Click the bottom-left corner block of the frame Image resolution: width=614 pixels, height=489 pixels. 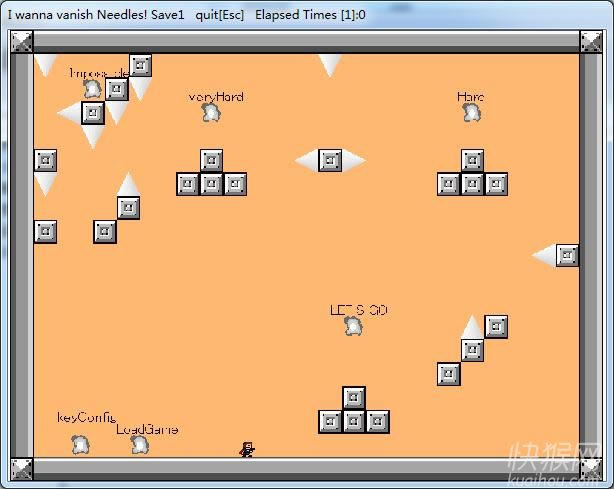21,468
